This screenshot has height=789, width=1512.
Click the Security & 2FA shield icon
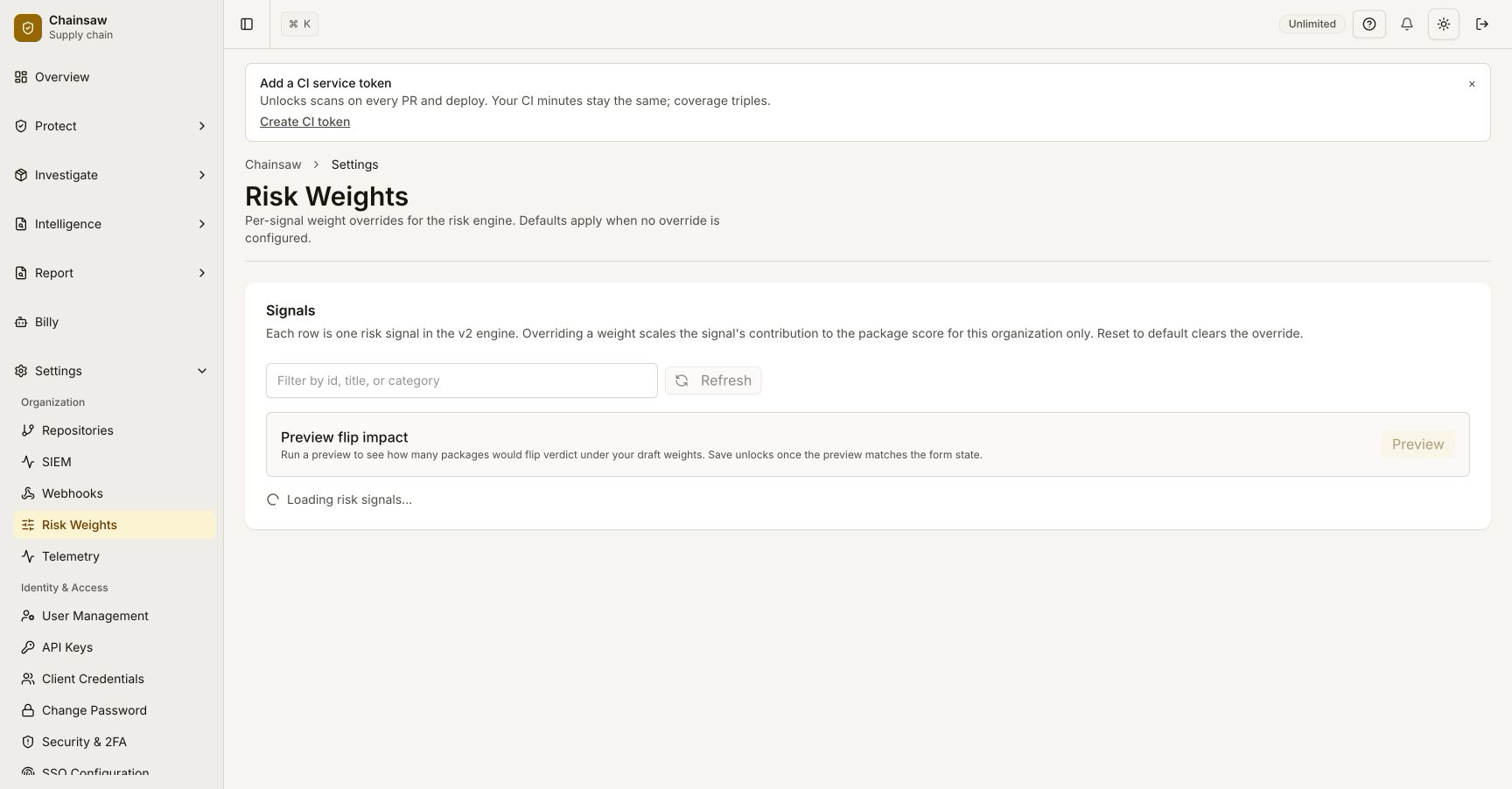(x=28, y=742)
